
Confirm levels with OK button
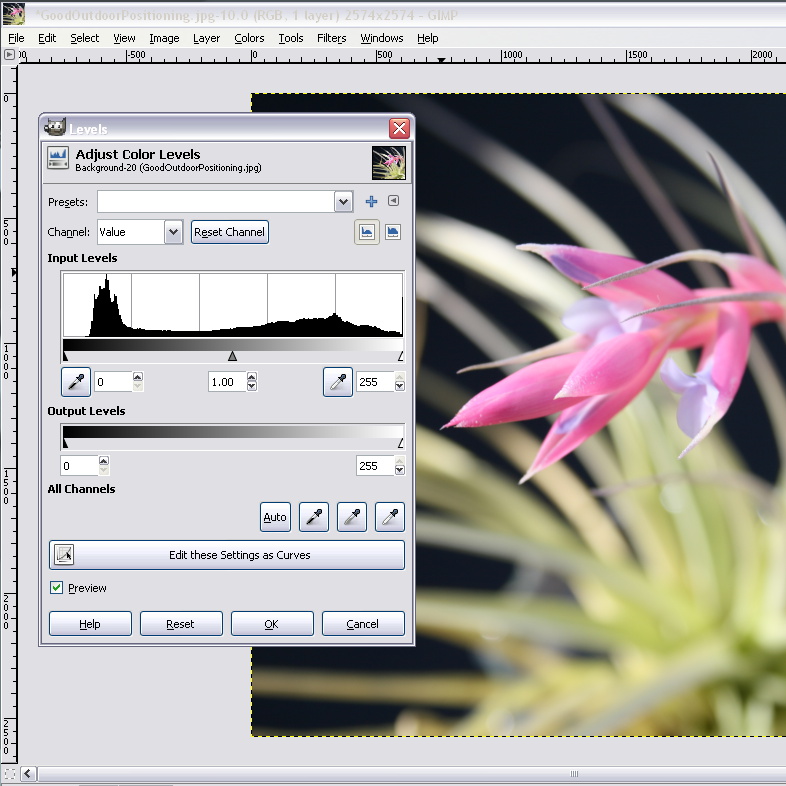tap(272, 624)
